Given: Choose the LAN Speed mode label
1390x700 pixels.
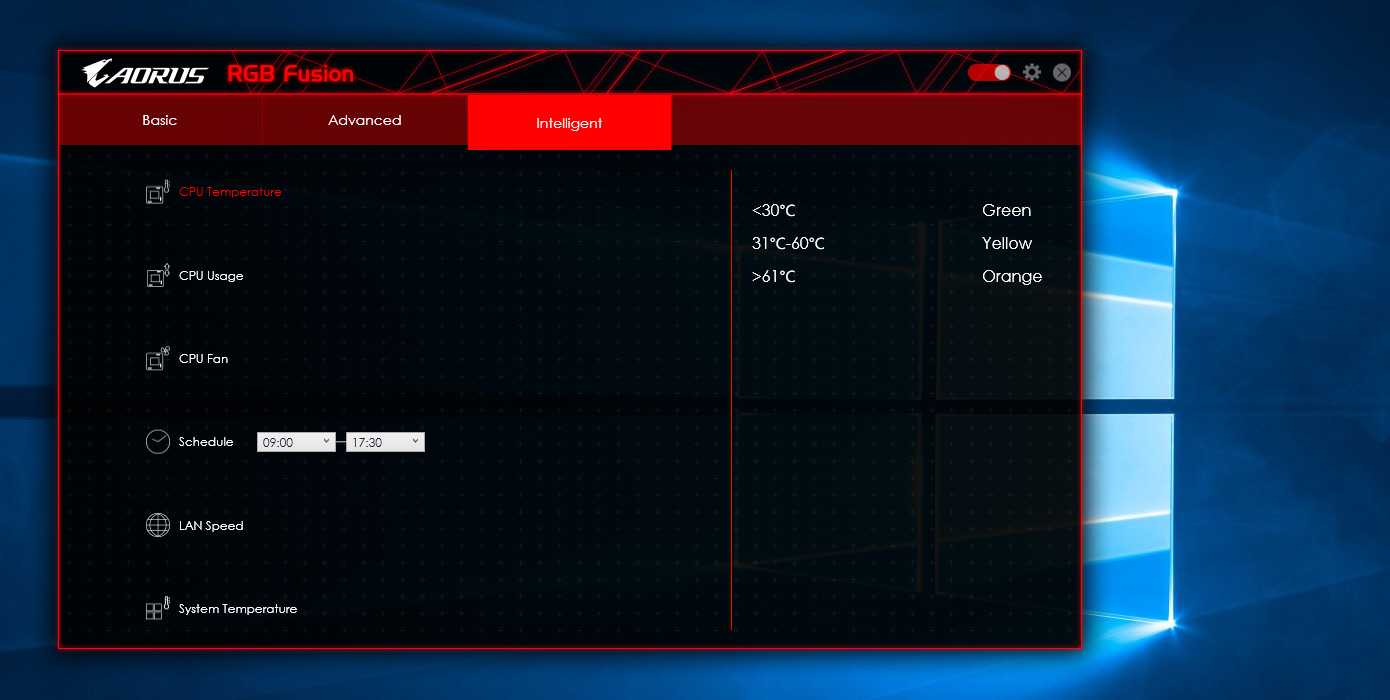Looking at the screenshot, I should coord(211,526).
